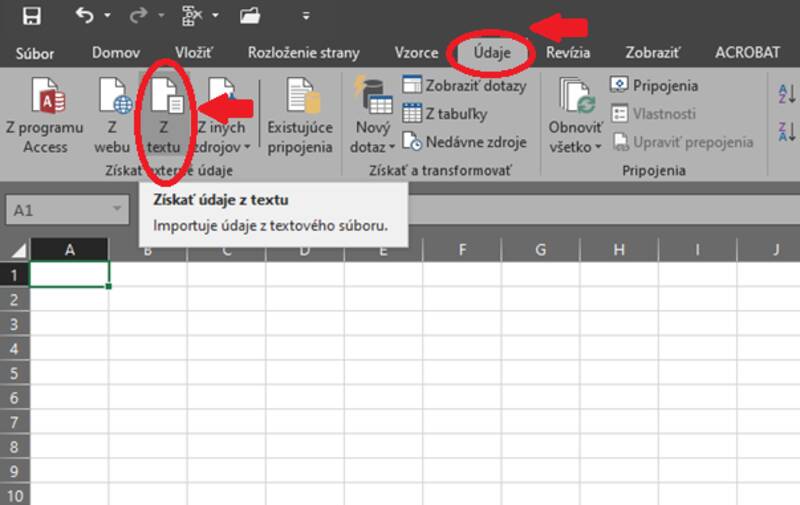Select row 1 header
This screenshot has height=505, width=800.
click(x=14, y=275)
